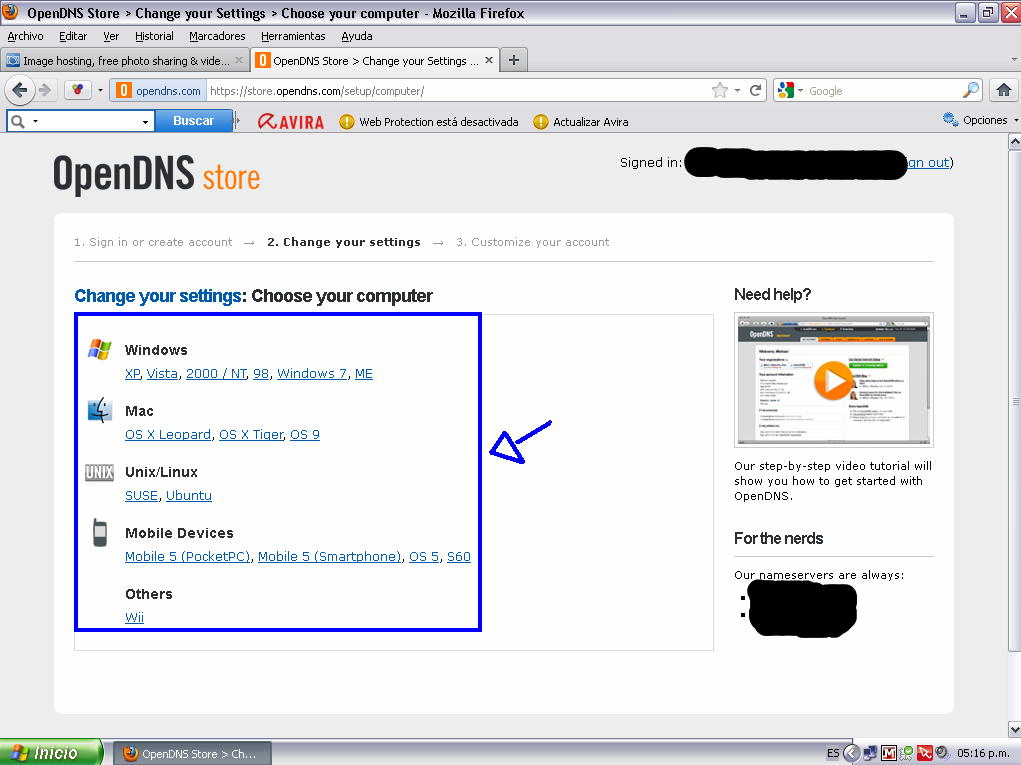Click the Avira tray icon
The image size is (1021, 765).
(x=924, y=753)
